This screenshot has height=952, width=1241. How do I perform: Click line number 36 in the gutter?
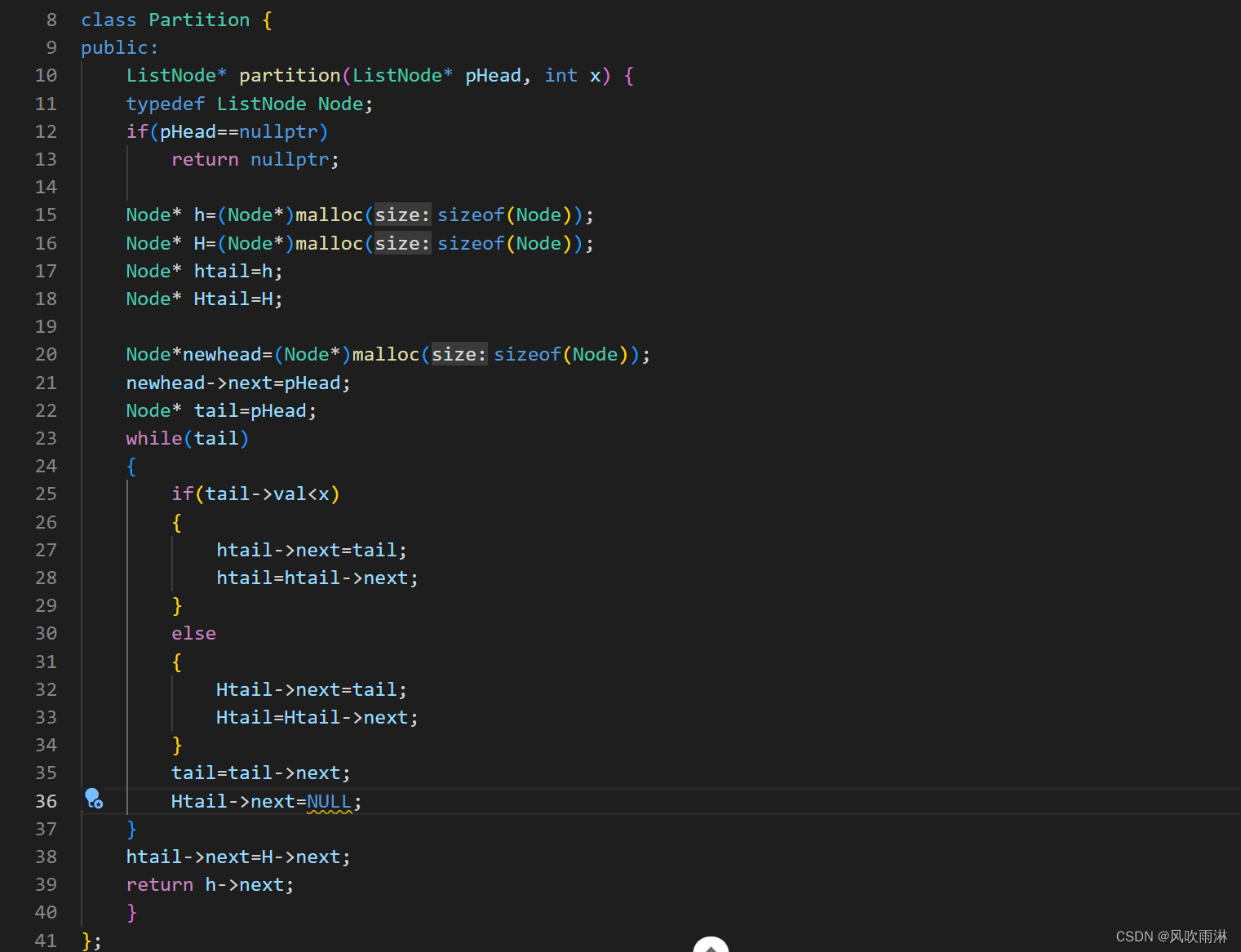pos(46,801)
